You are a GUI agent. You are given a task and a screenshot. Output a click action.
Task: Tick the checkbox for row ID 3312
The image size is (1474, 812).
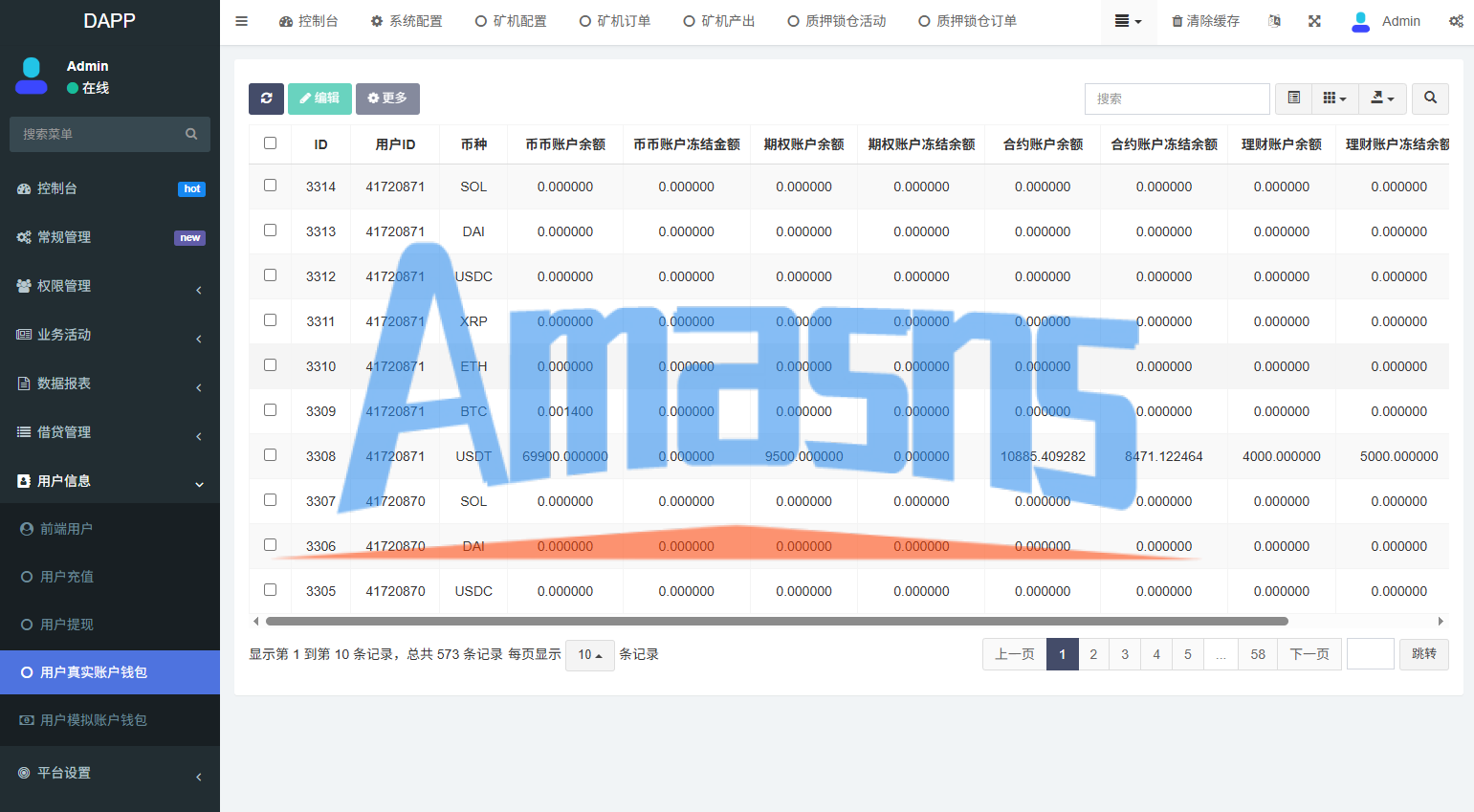click(x=271, y=275)
